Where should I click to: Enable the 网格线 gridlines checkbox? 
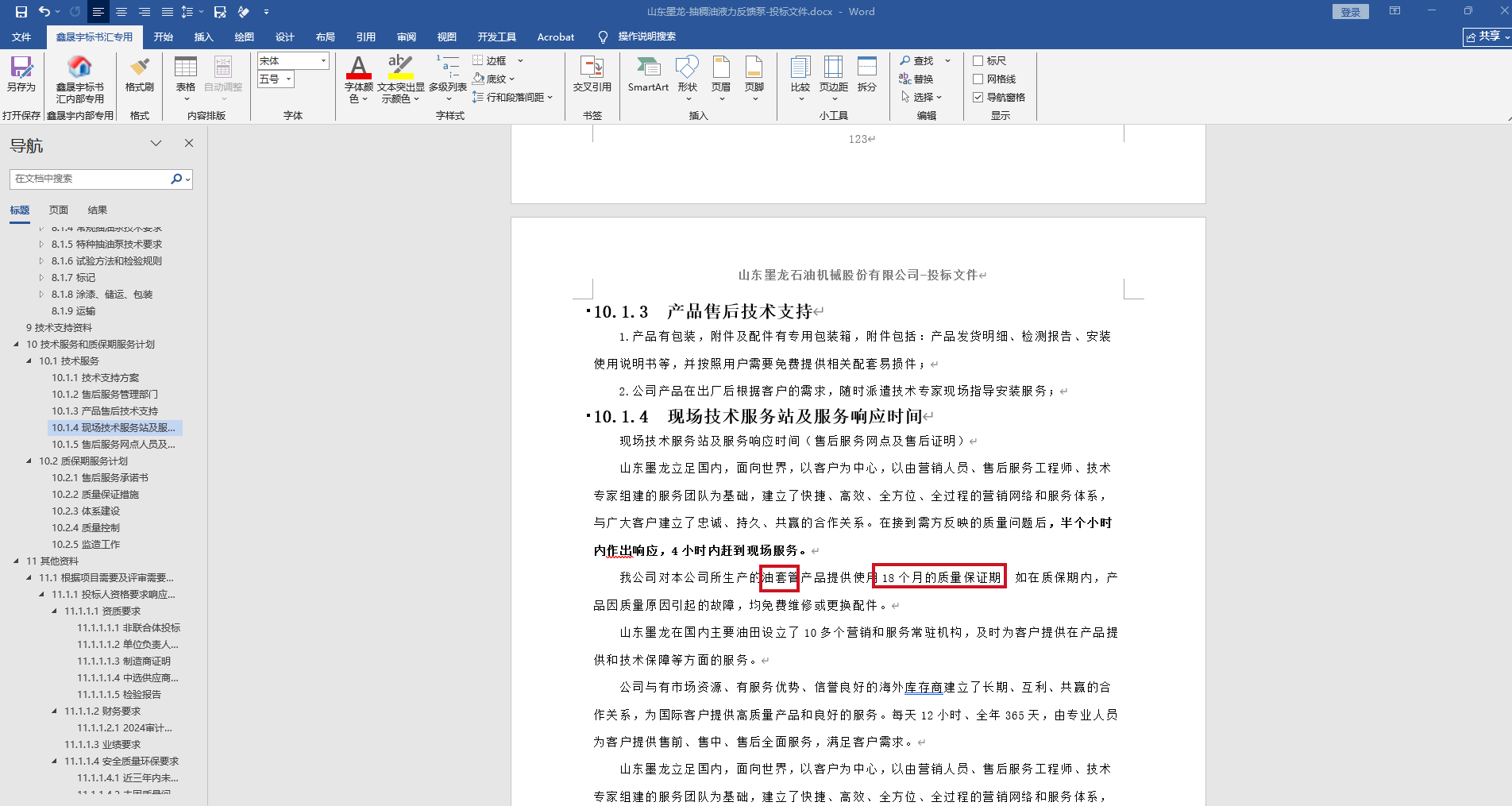(x=978, y=79)
